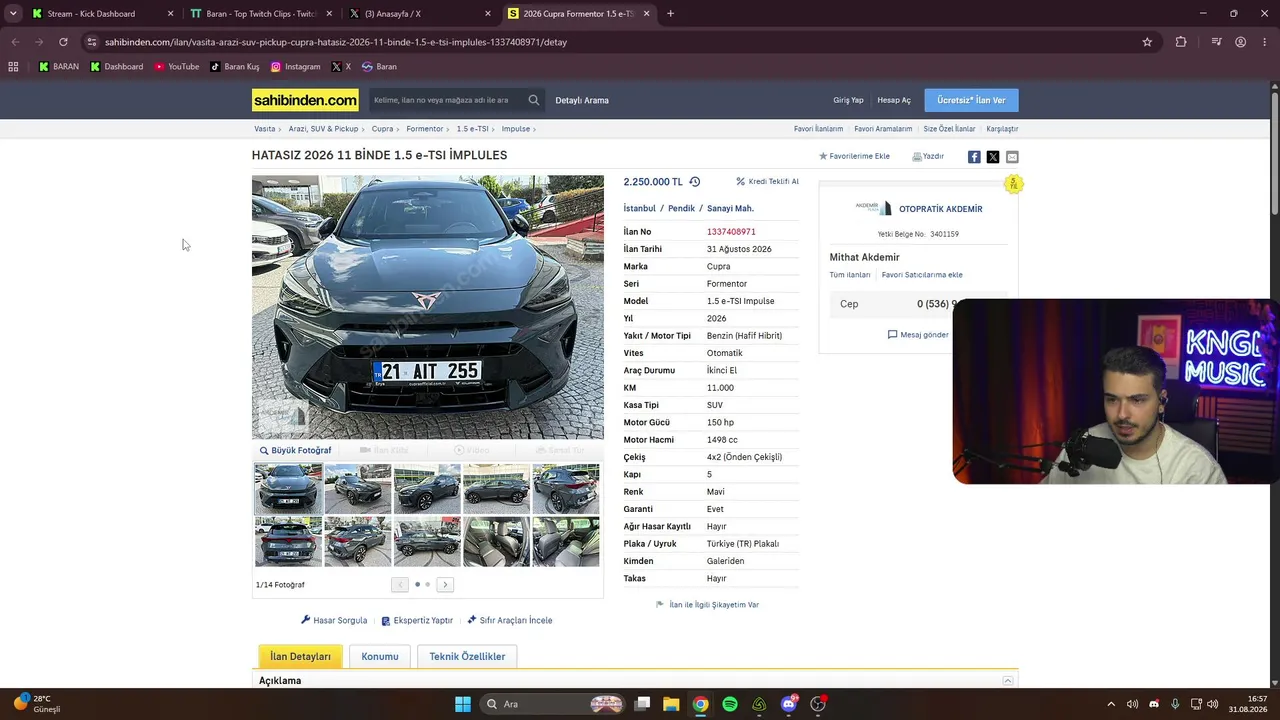Viewport: 1280px width, 720px height.
Task: Share the listing by email icon
Action: tap(1012, 157)
